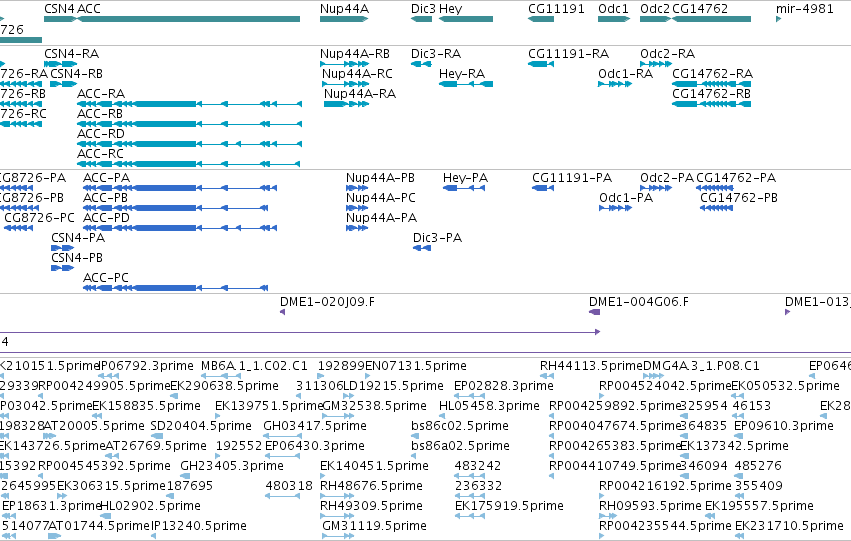Click the Nup44A-PC protein label

(x=381, y=198)
